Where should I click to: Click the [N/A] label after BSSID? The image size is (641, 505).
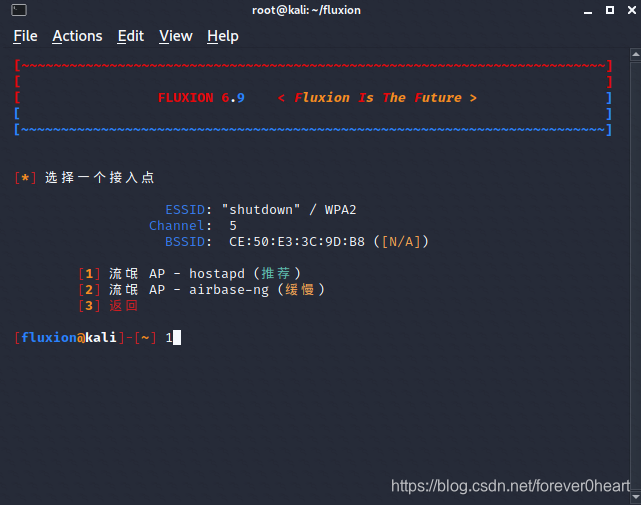point(401,242)
